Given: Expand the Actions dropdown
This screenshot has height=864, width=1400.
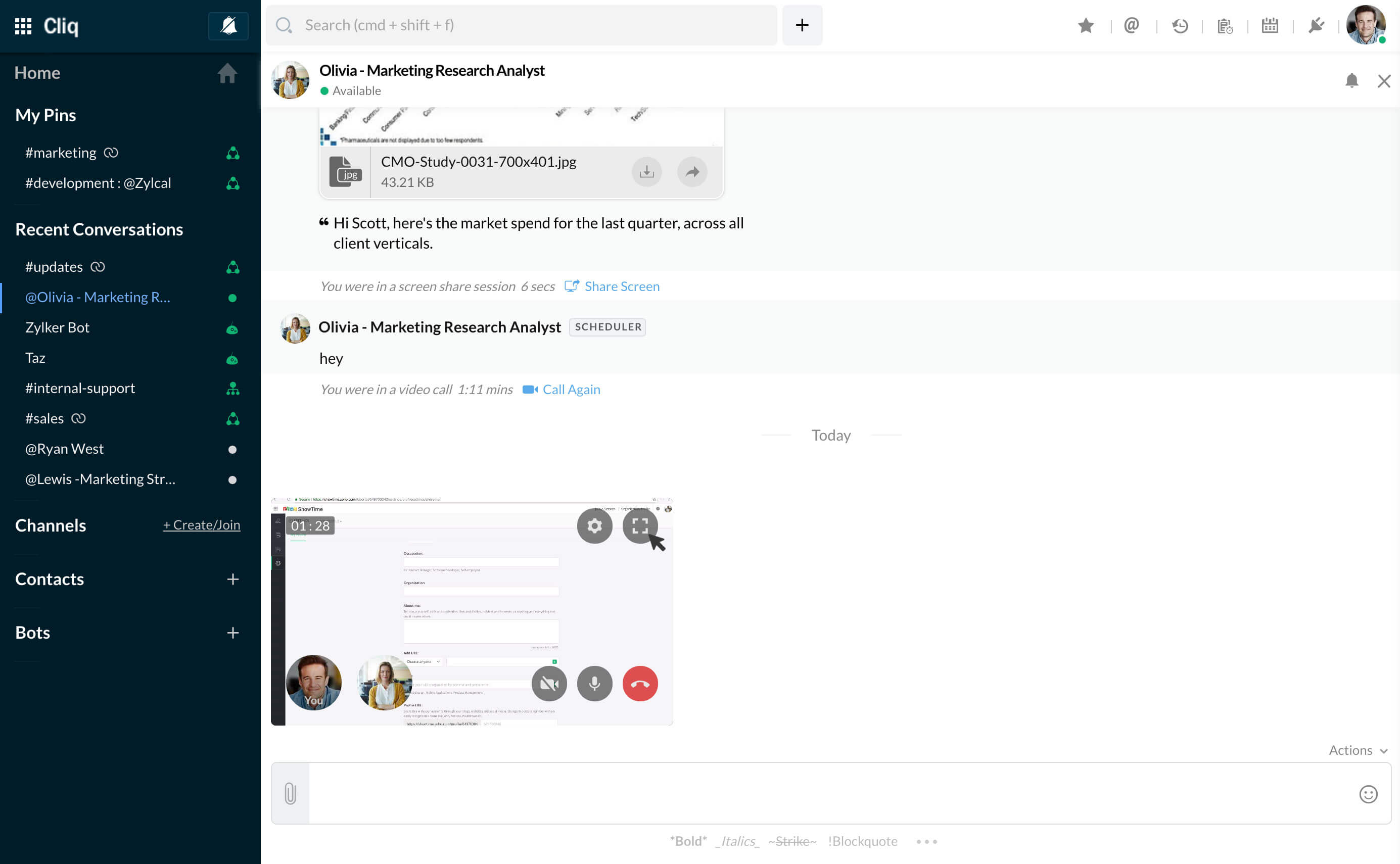Looking at the screenshot, I should coord(1358,750).
